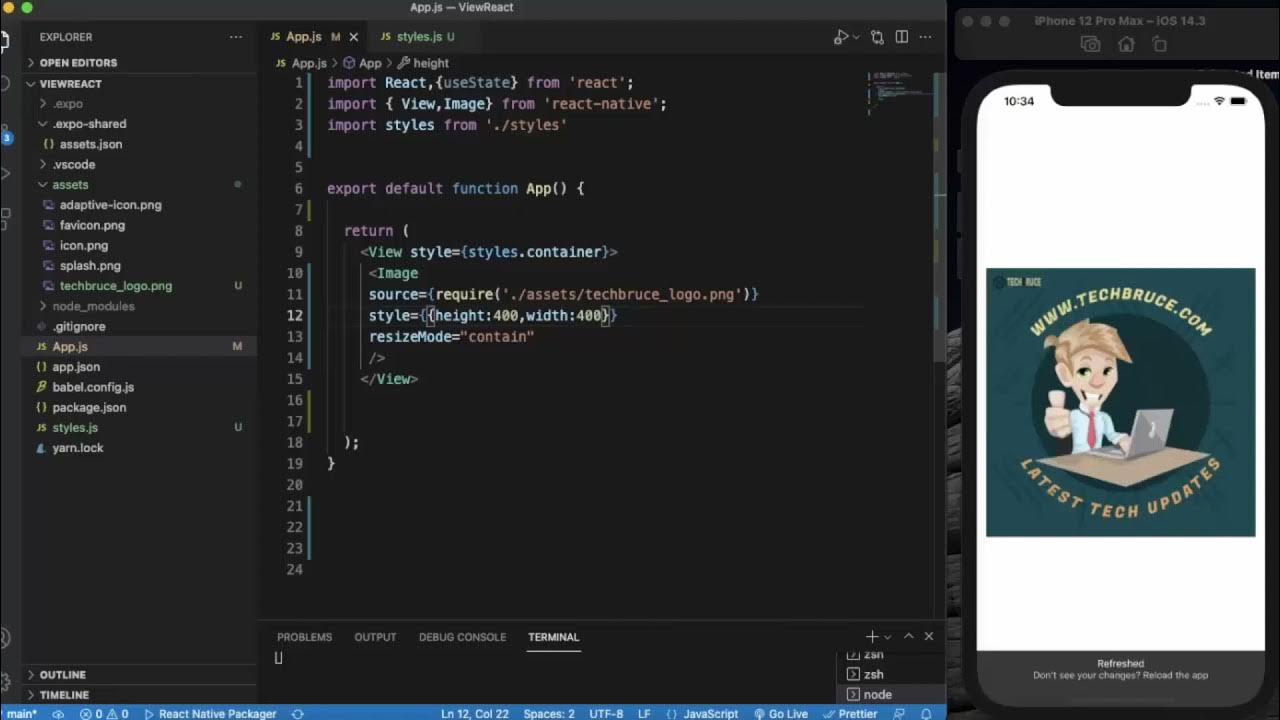
Task: Open the editor More Actions ellipsis
Action: point(926,37)
